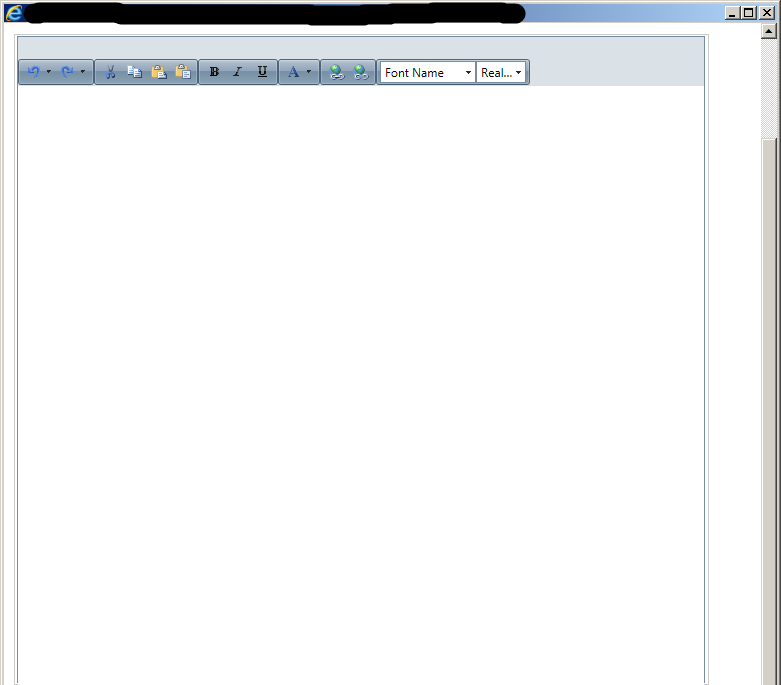
Task: Insert a hyperlink with the globe link icon
Action: [337, 72]
